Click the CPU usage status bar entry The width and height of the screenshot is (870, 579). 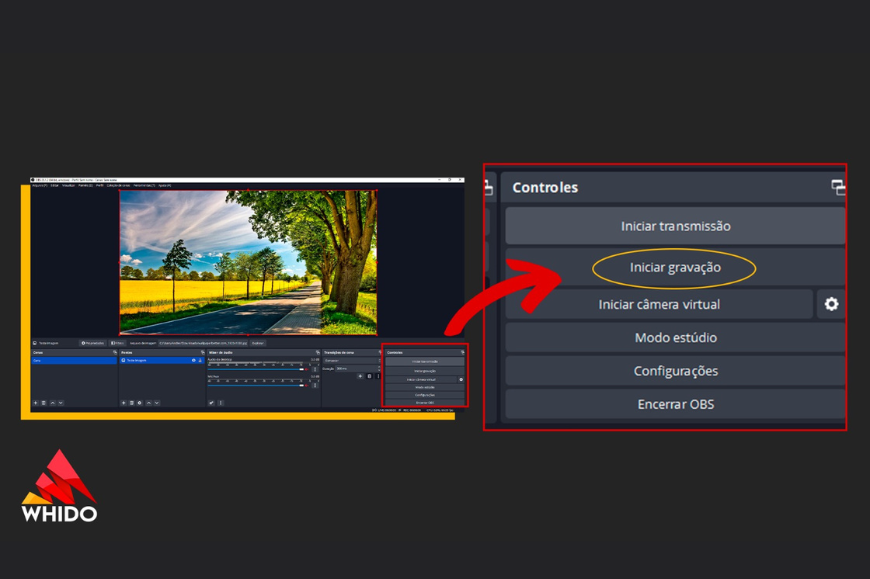tap(440, 410)
